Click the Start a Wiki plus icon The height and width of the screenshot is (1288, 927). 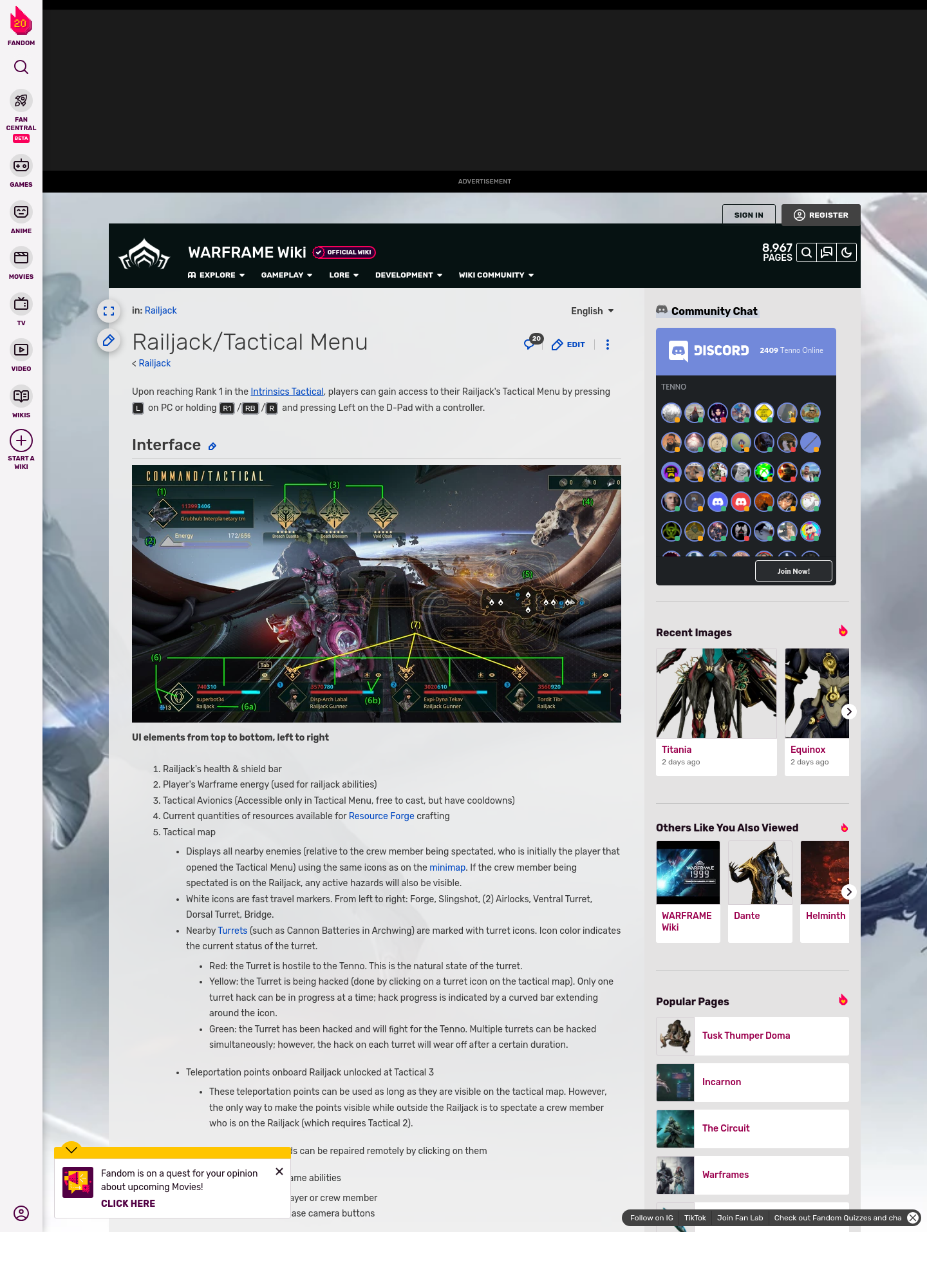(21, 440)
